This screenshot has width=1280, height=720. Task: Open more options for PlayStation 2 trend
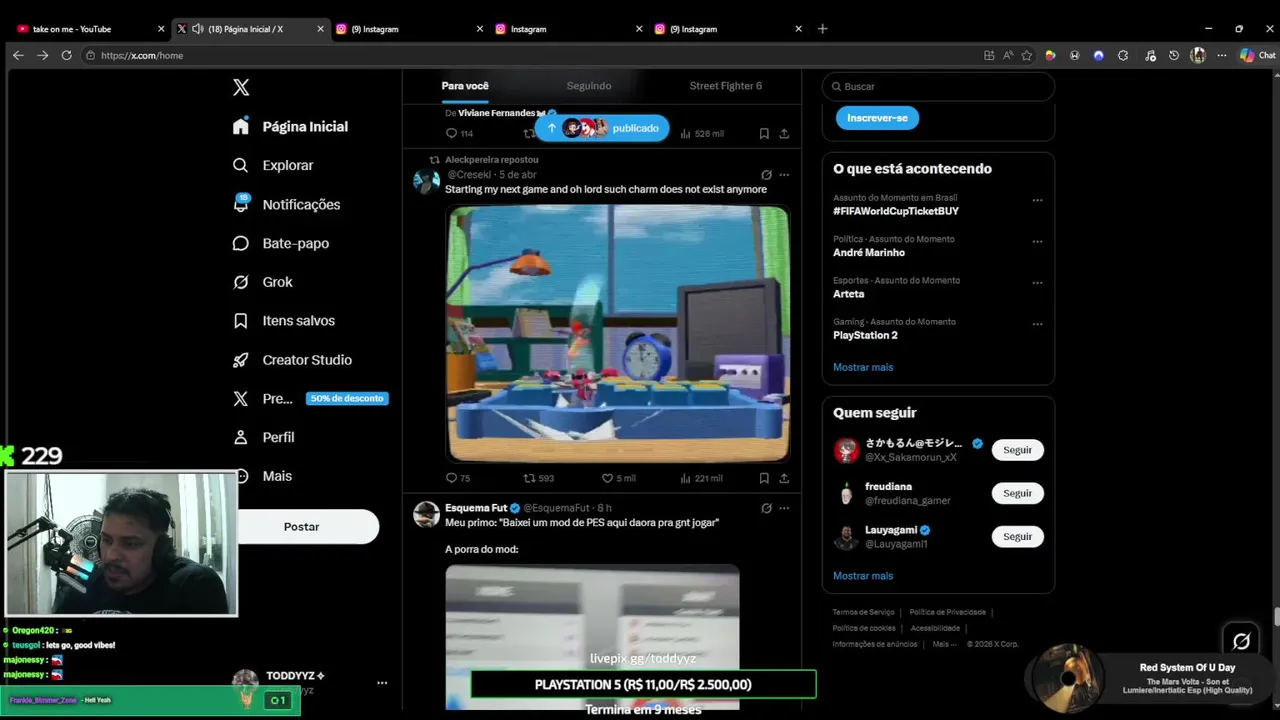1037,325
